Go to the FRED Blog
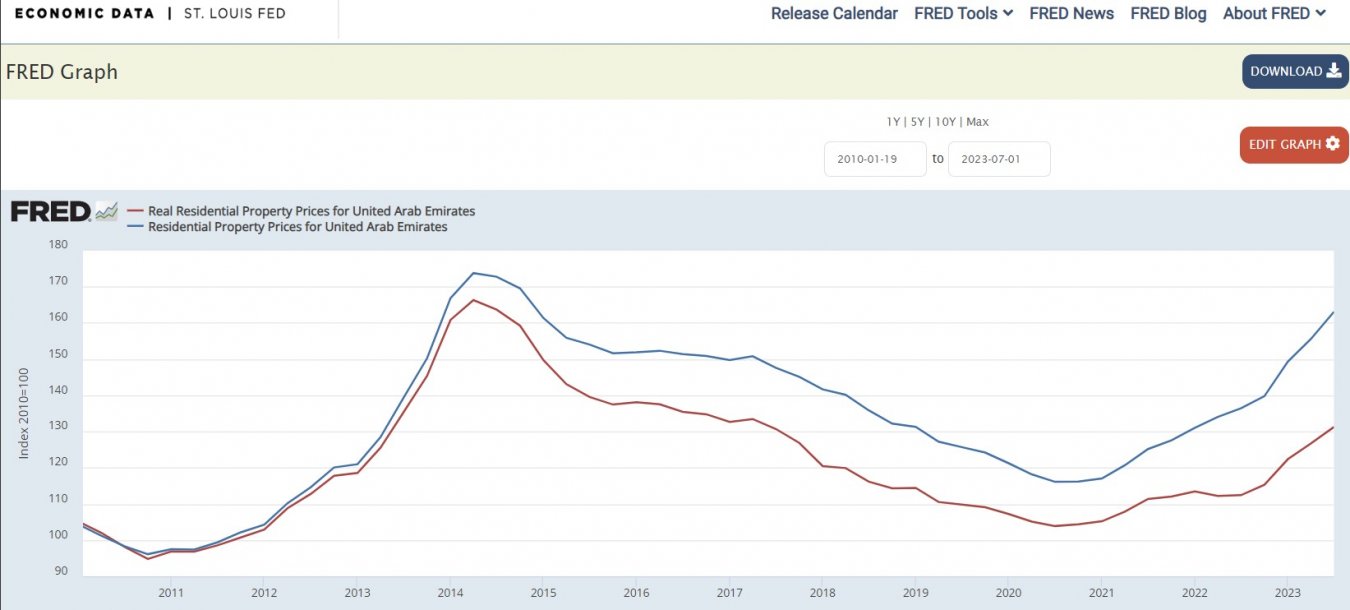1350x610 pixels. [1168, 13]
